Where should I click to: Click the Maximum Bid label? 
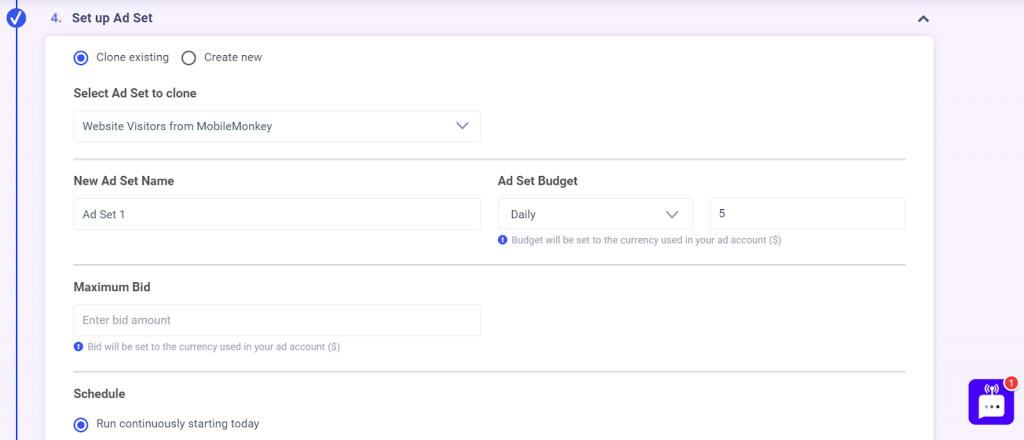coord(112,287)
